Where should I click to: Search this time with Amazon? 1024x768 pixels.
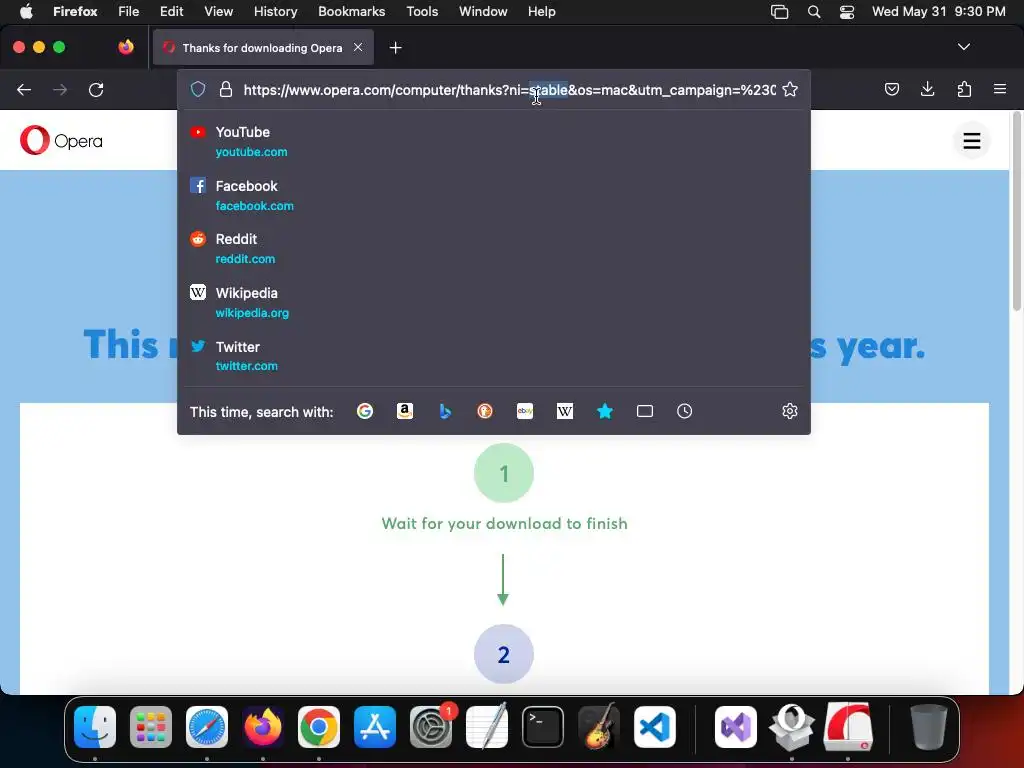point(405,411)
